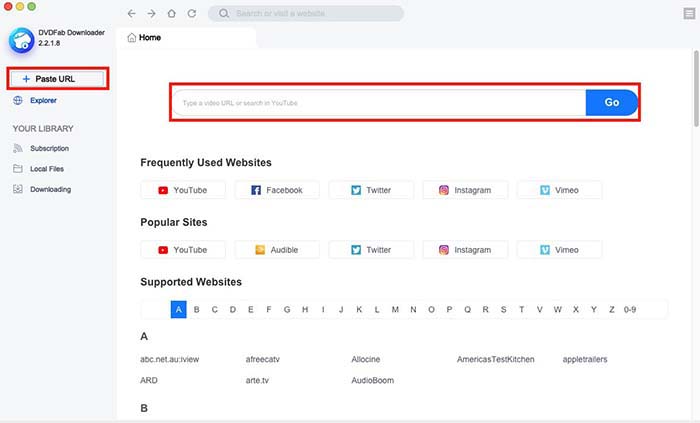Open Explorer in the sidebar

tap(43, 100)
